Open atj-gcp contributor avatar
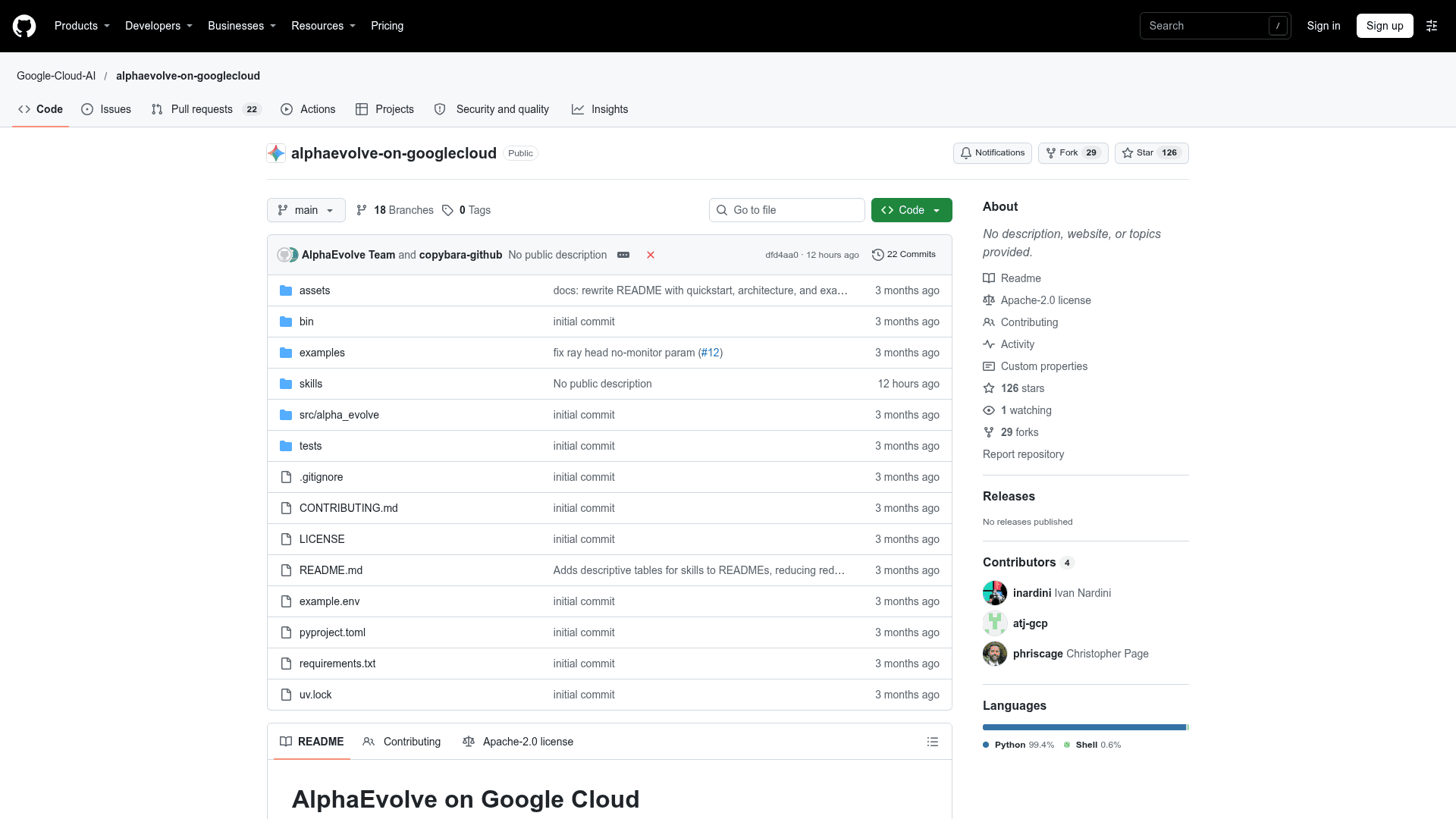Screen dimensions: 1456x819 (995, 623)
